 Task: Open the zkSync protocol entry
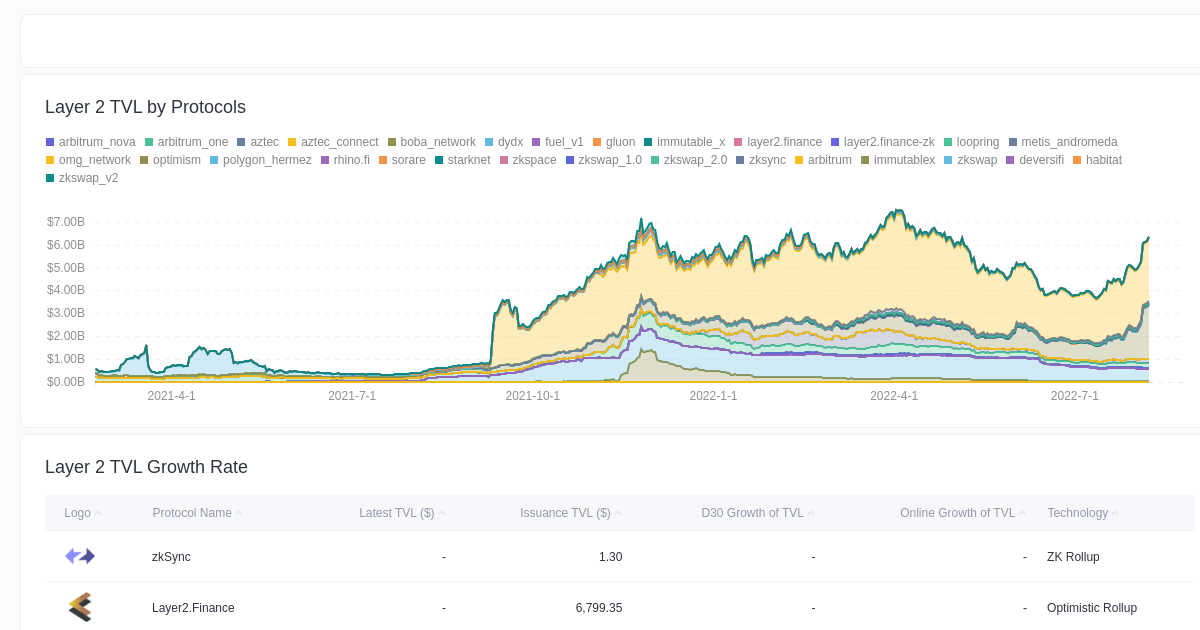[170, 556]
